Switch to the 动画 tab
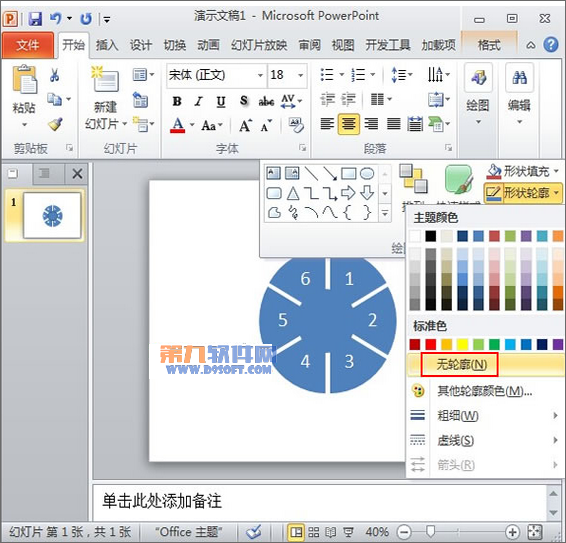Screen dimensions: 566x543 click(x=208, y=45)
